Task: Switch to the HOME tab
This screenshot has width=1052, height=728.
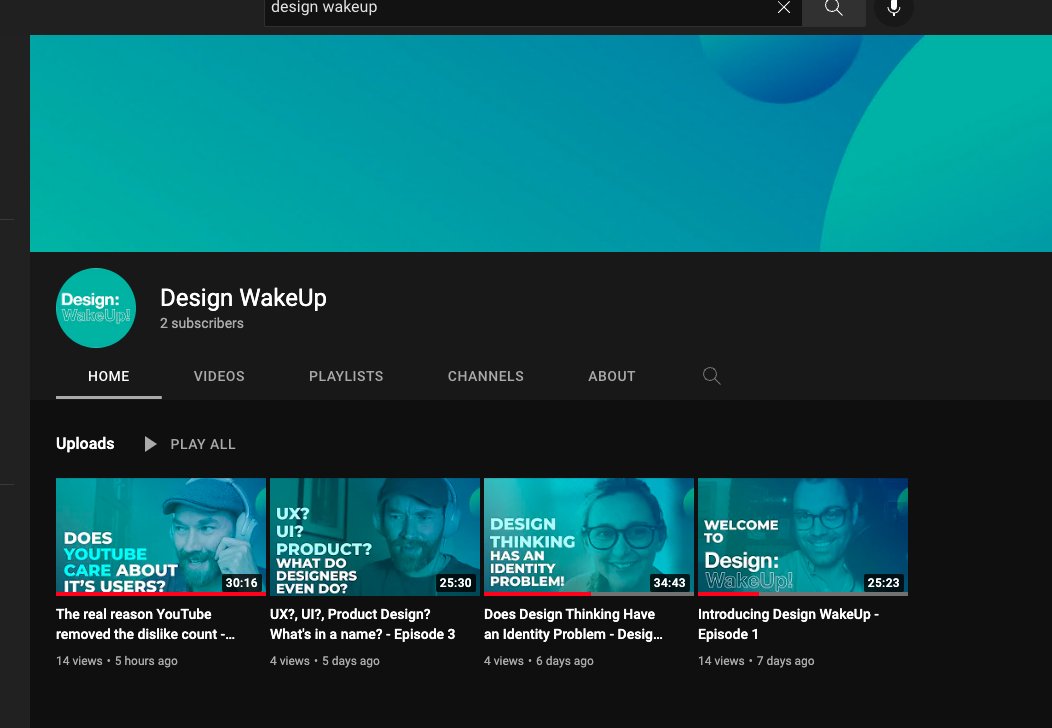Action: coord(109,376)
